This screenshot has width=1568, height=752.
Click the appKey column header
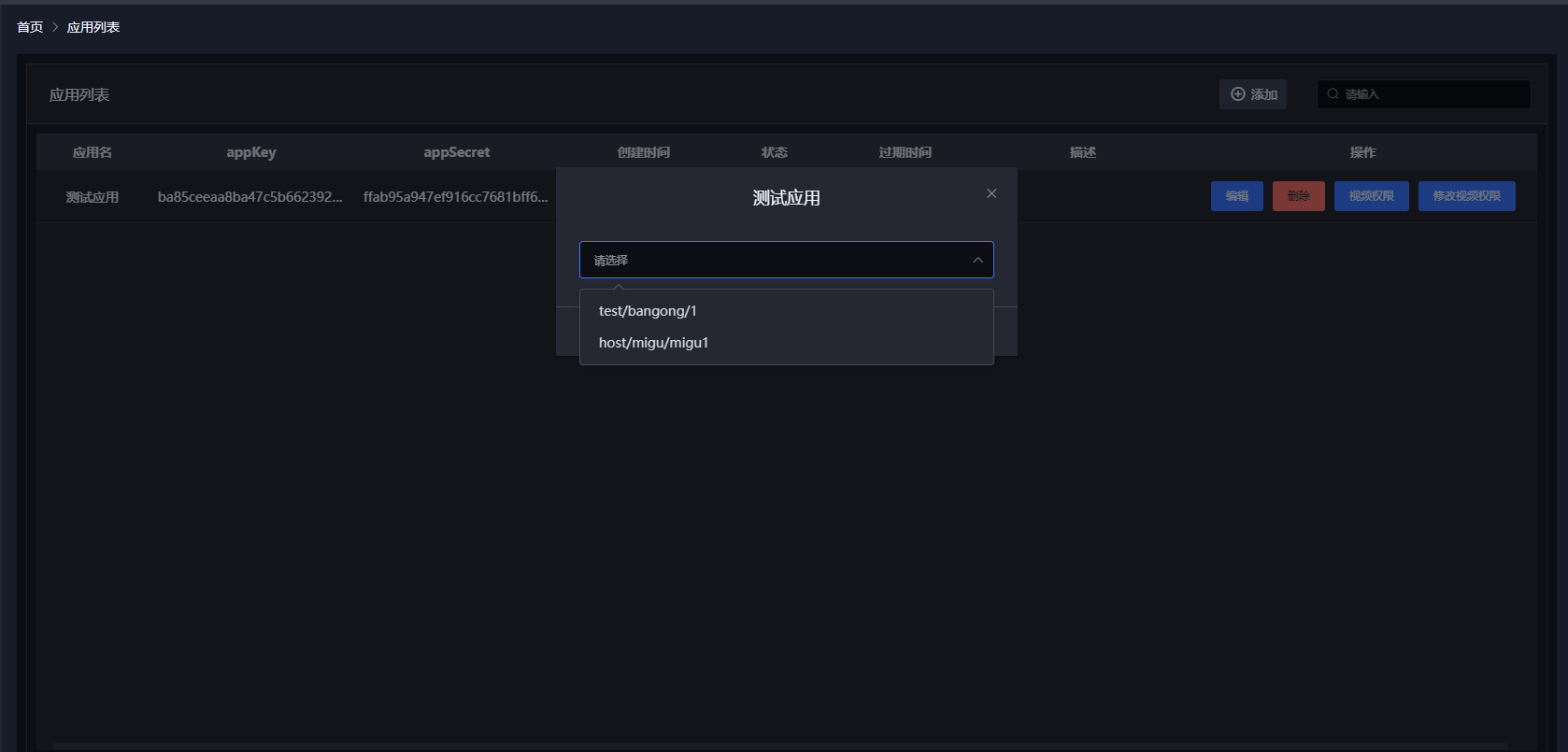click(251, 152)
